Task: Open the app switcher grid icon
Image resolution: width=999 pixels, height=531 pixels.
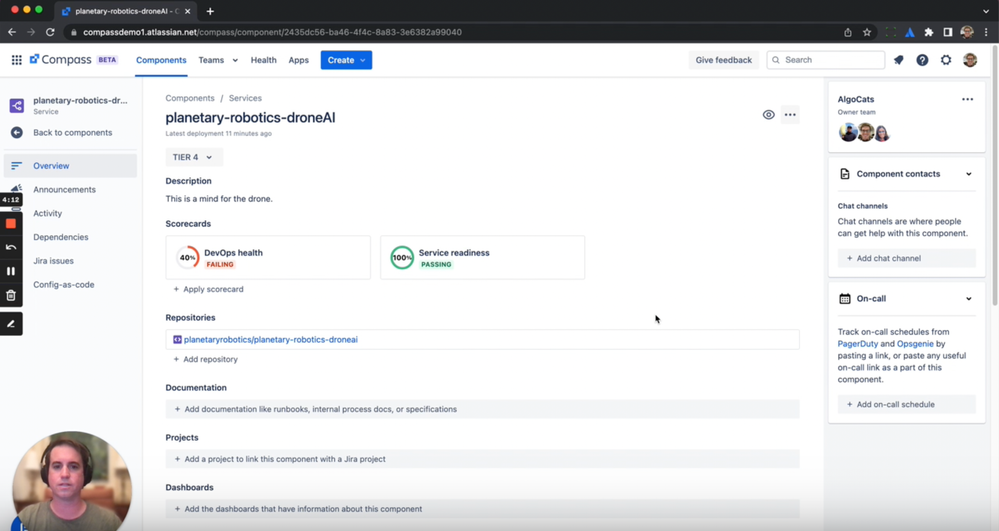Action: click(x=17, y=60)
